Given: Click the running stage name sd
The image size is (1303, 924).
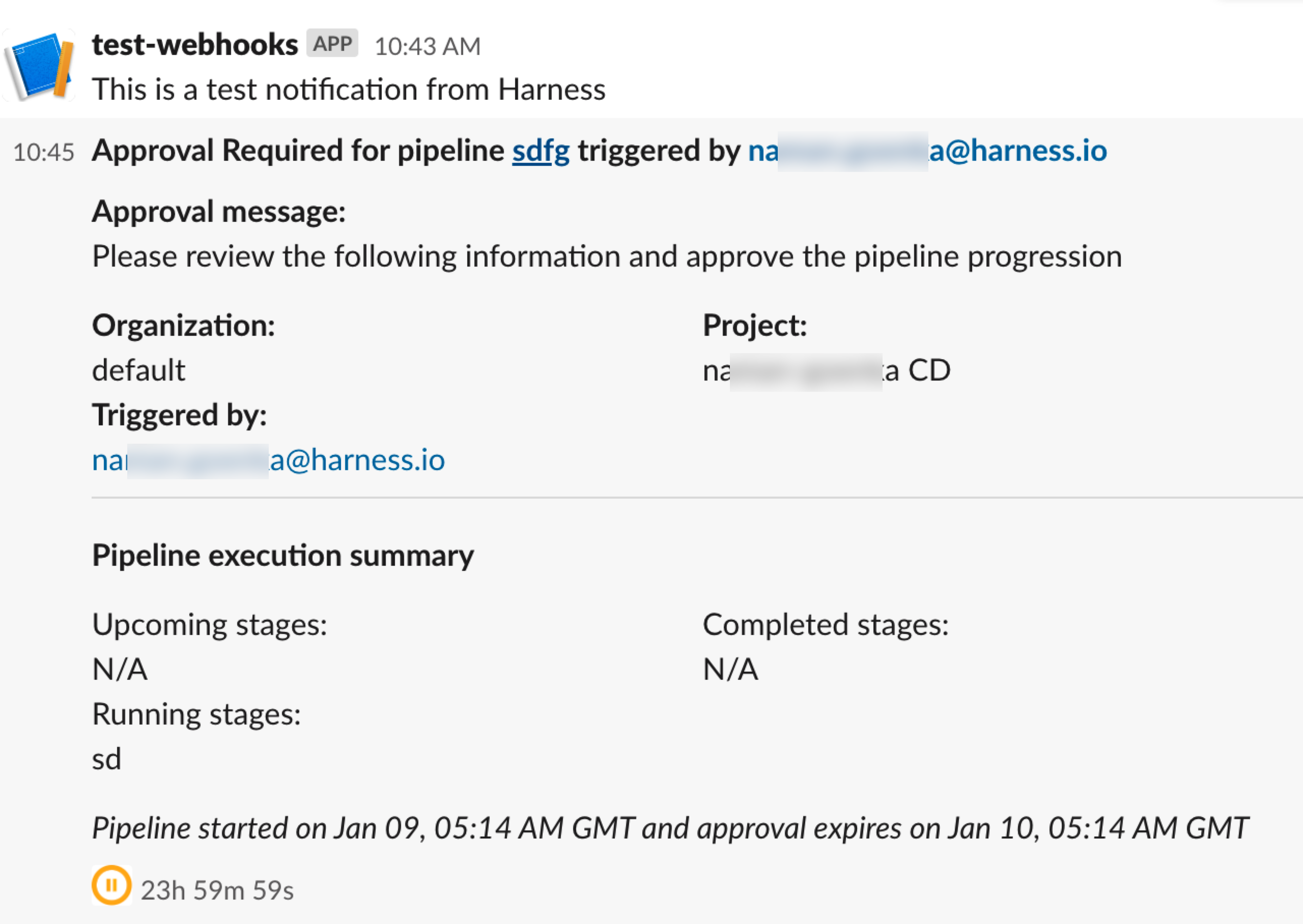Looking at the screenshot, I should point(107,759).
